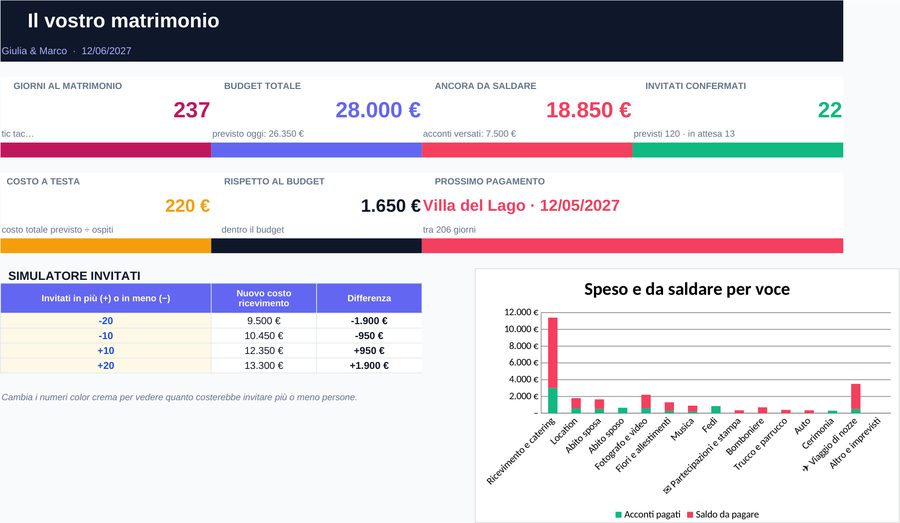Click the -950 € difference cell

click(x=369, y=336)
